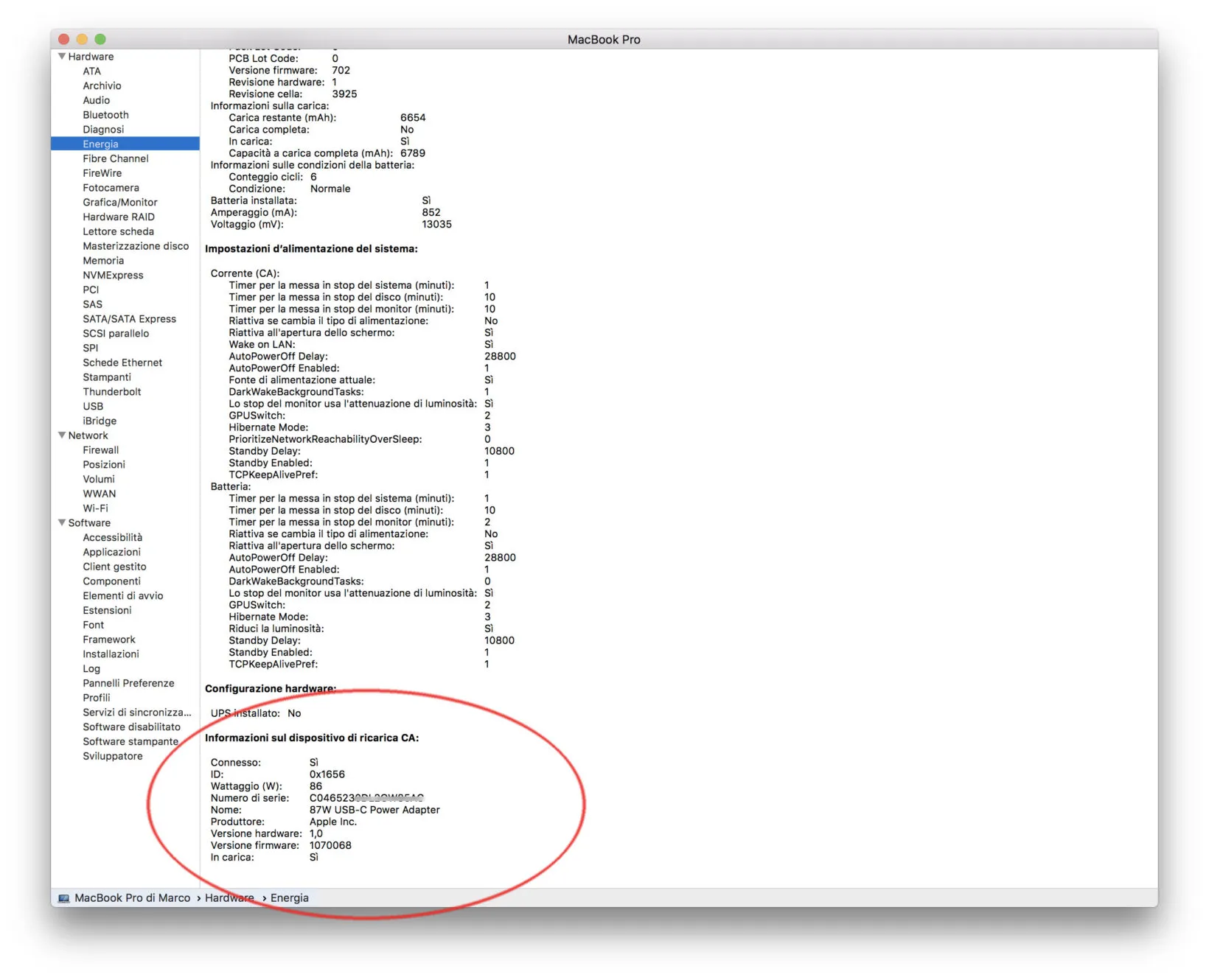Select SAS in the sidebar

[x=92, y=304]
